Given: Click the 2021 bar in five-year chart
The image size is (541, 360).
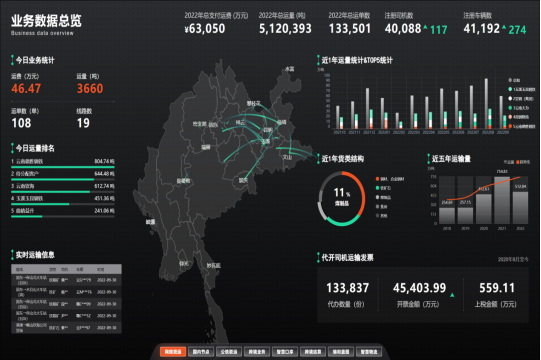Looking at the screenshot, I should coord(502,200).
